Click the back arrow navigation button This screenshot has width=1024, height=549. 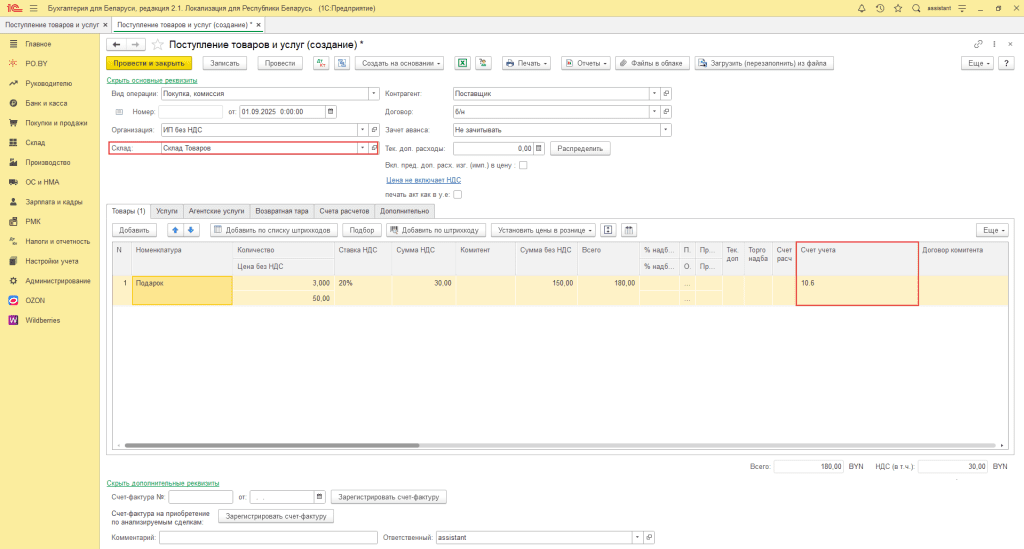(x=116, y=44)
